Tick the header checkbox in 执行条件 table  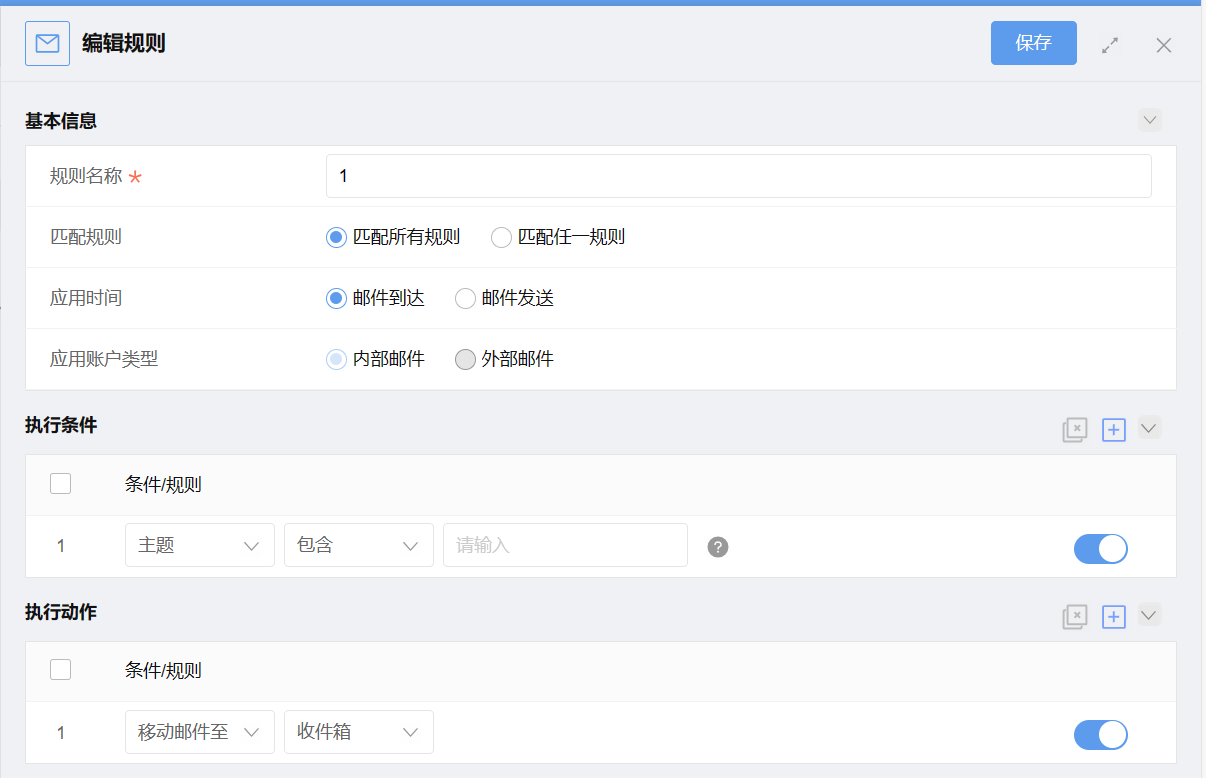coord(60,484)
